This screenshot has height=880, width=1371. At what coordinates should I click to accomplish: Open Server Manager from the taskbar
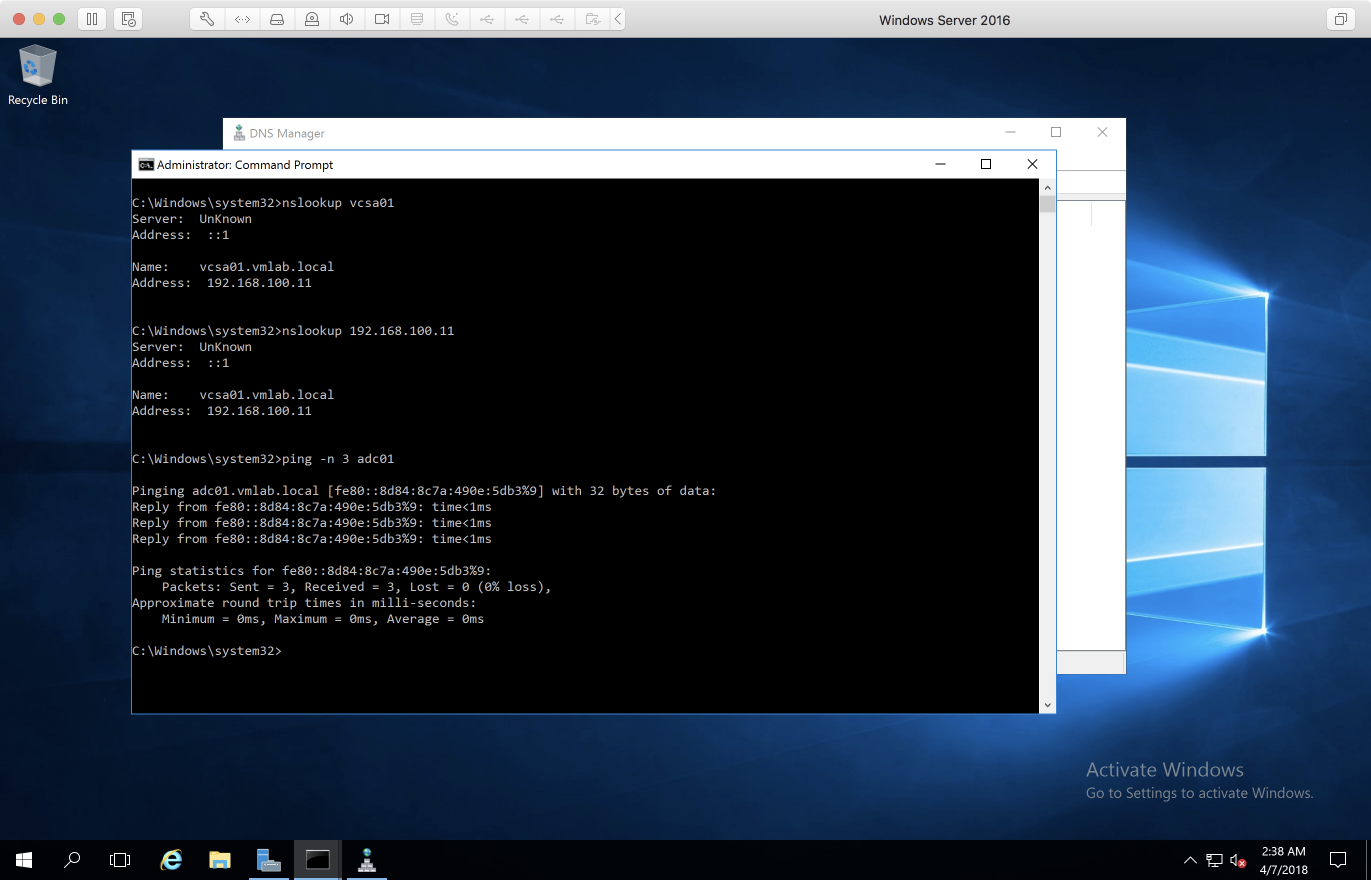(268, 859)
